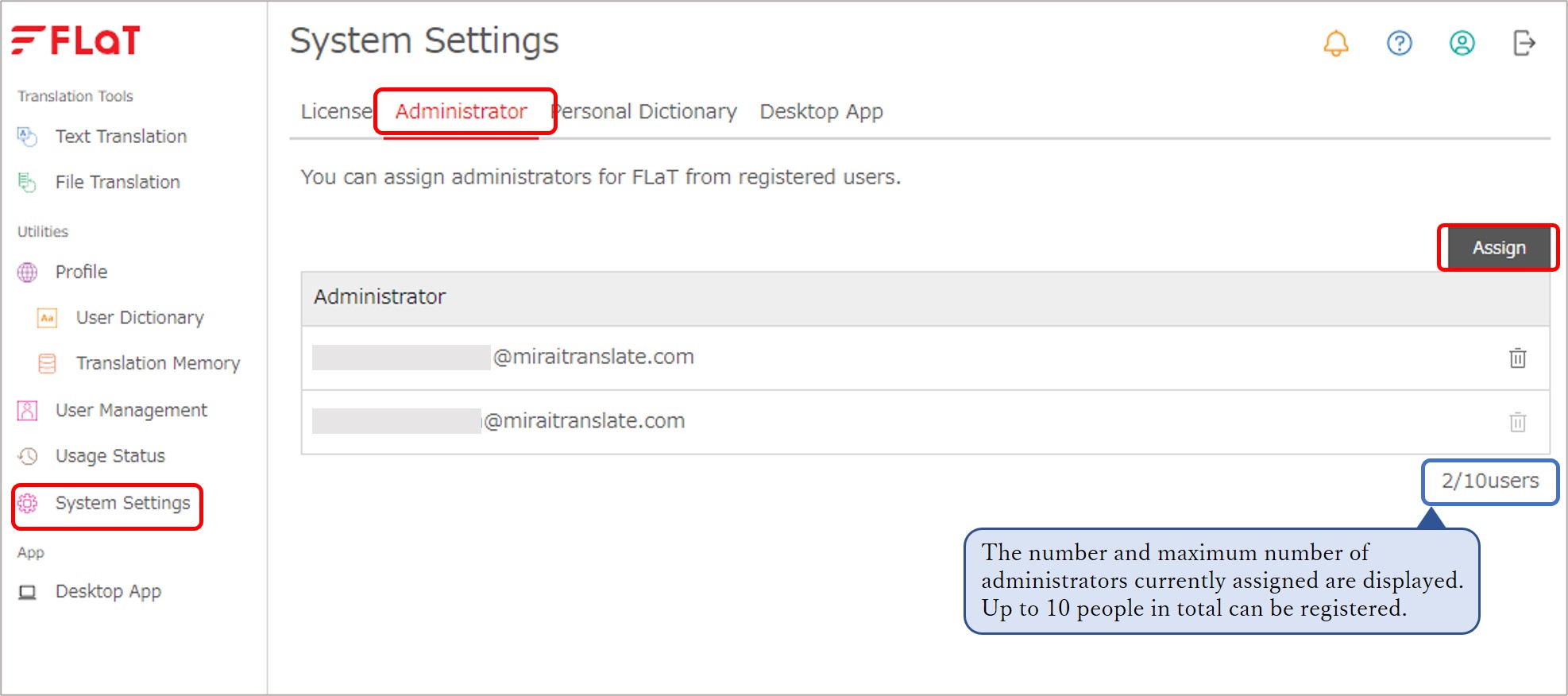Switch to the Personal Dictionary tab
Image resolution: width=1568 pixels, height=696 pixels.
point(644,111)
